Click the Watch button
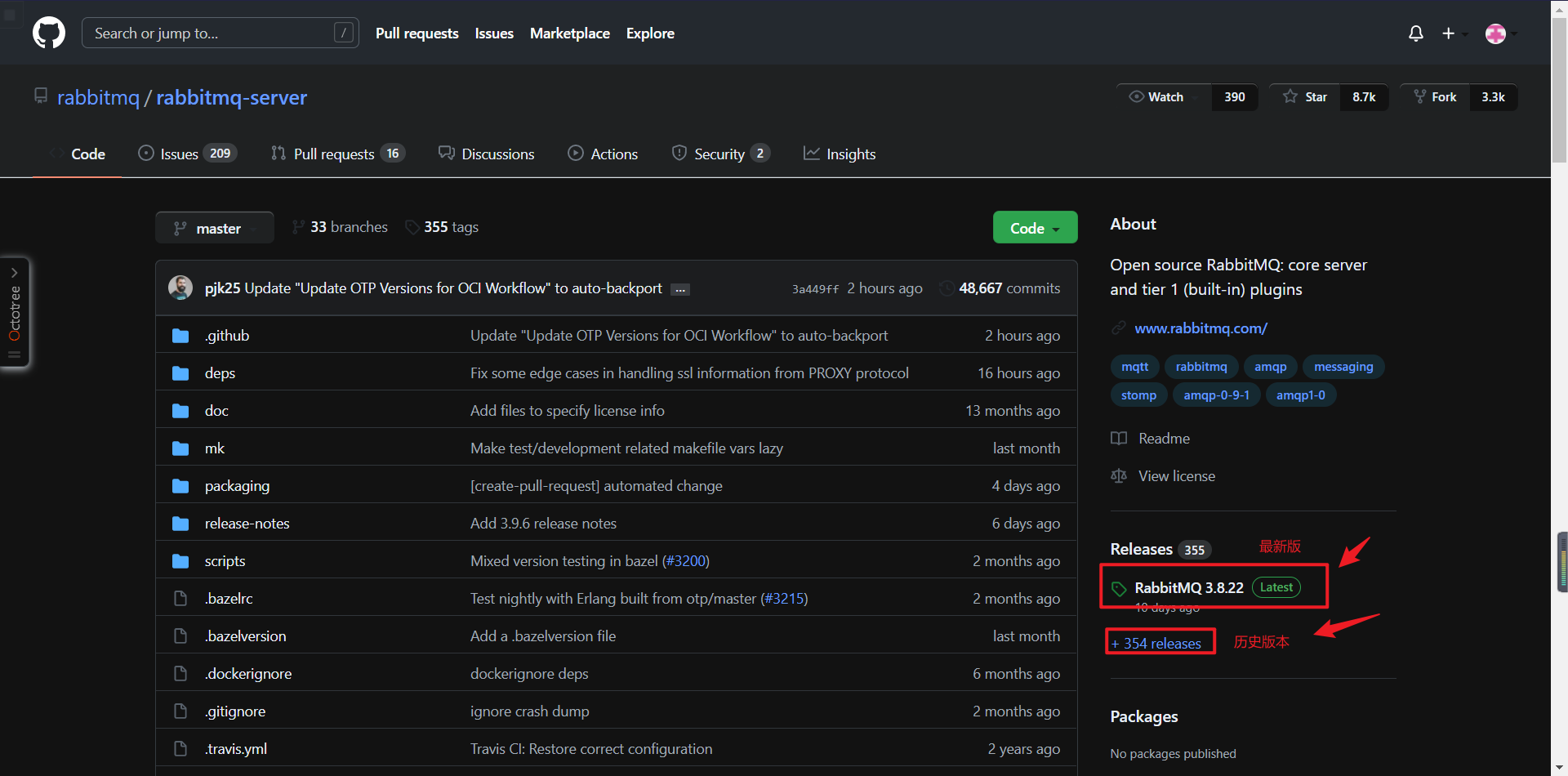The image size is (1568, 776). click(x=1164, y=97)
